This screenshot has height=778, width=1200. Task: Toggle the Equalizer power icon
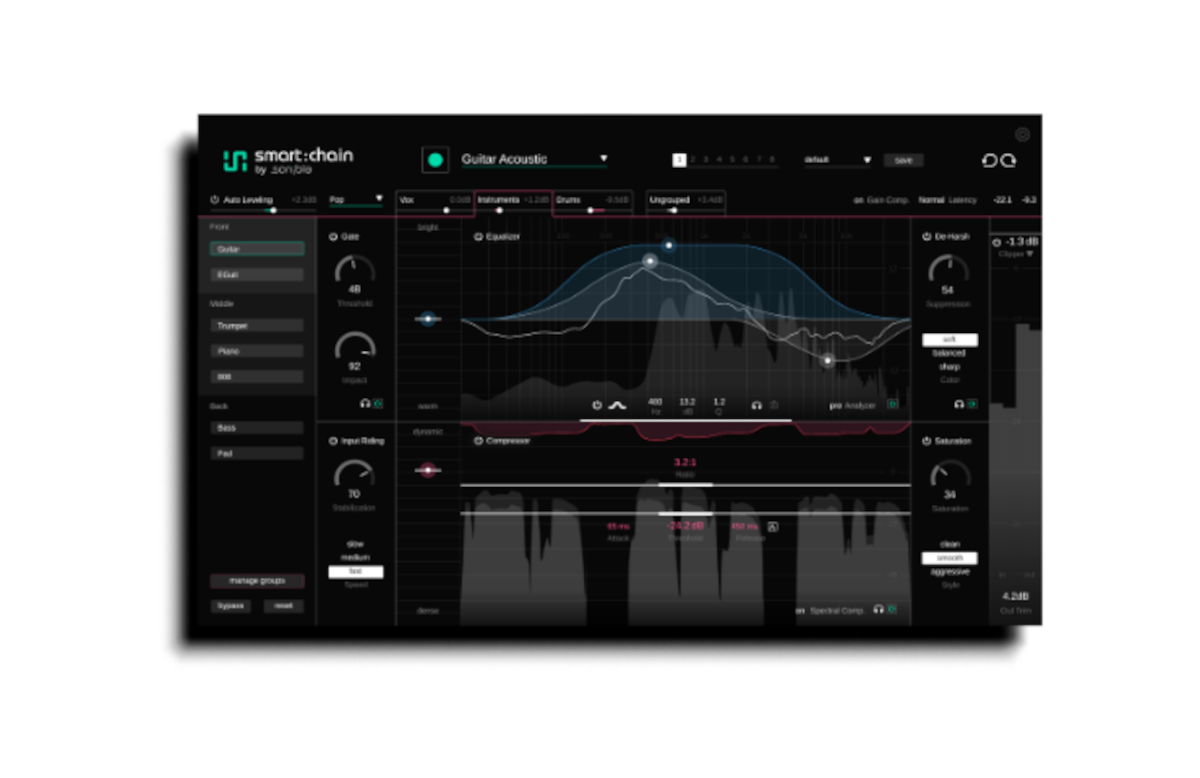[x=479, y=237]
